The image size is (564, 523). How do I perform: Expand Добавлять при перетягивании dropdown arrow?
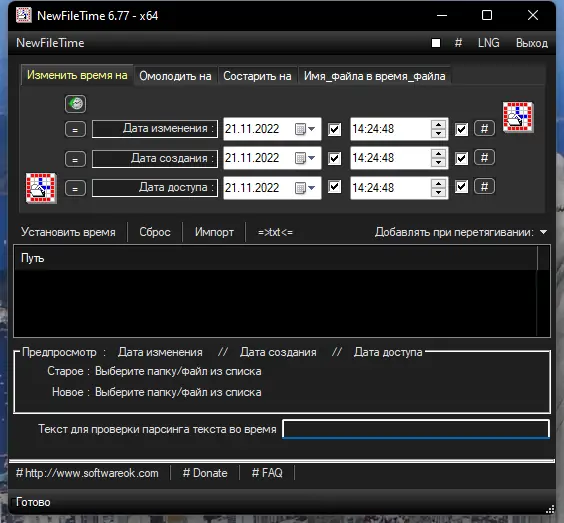coord(543,232)
